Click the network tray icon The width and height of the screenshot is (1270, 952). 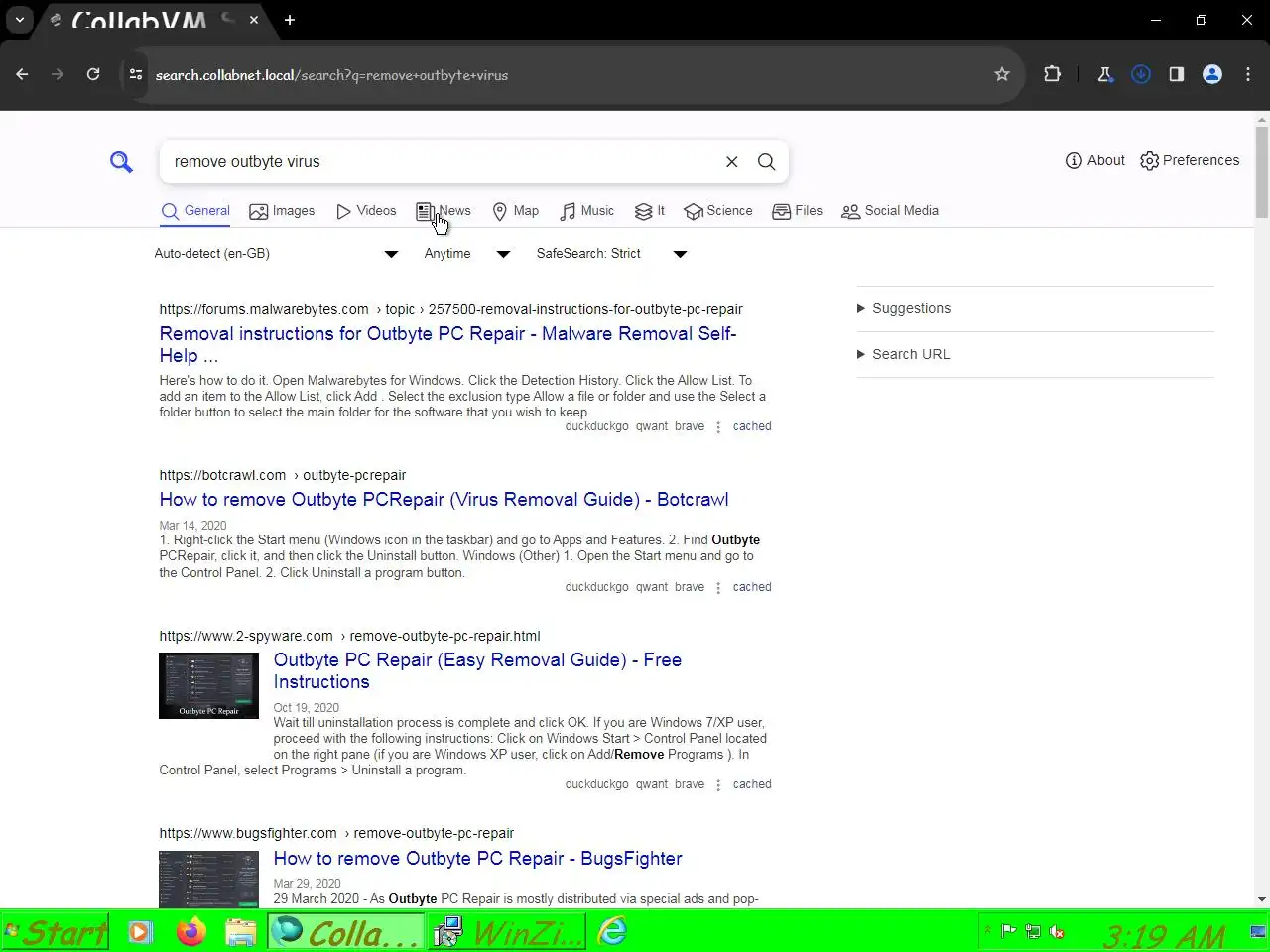(1033, 932)
